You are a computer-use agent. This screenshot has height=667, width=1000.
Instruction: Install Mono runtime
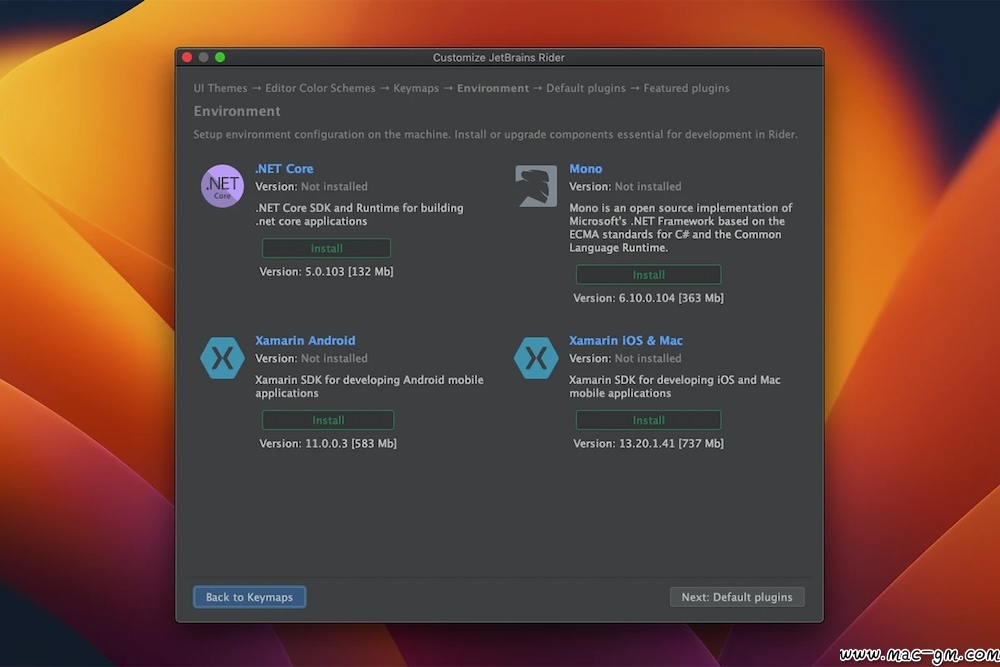648,275
